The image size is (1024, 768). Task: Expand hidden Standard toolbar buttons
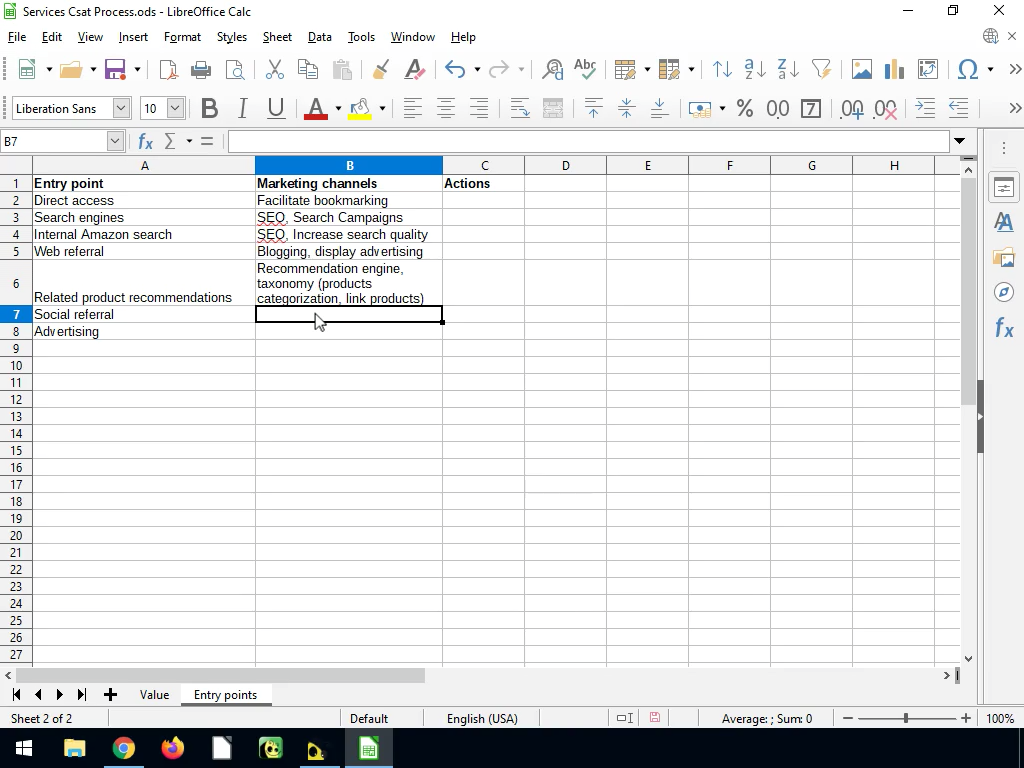click(x=1015, y=69)
